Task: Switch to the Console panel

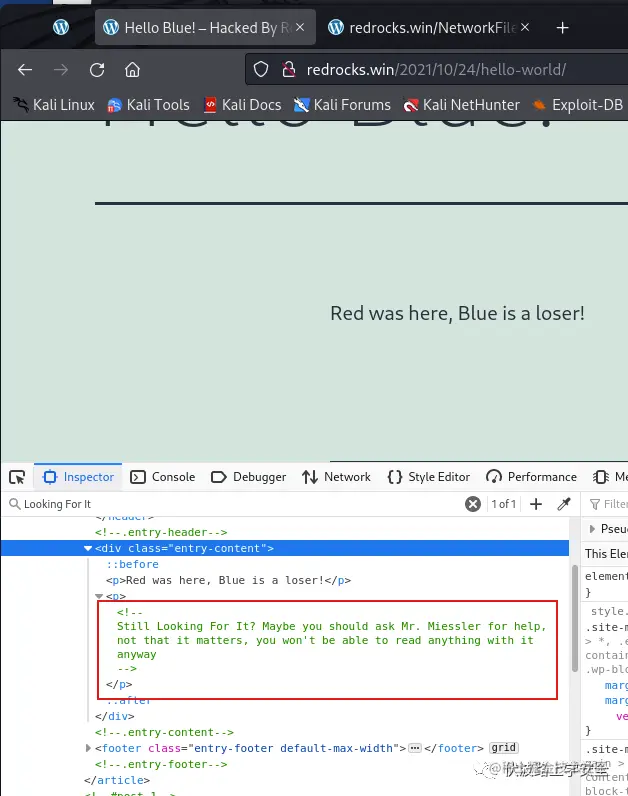Action: click(162, 477)
